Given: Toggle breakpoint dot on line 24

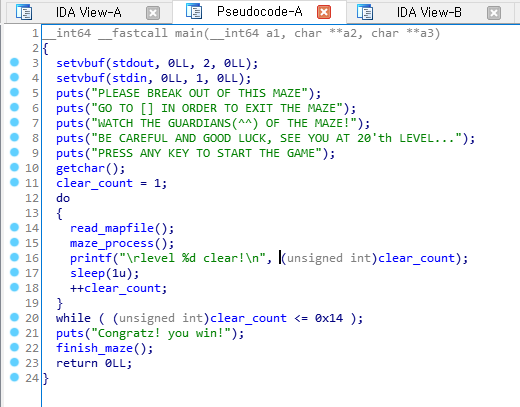Looking at the screenshot, I should click(x=14, y=377).
